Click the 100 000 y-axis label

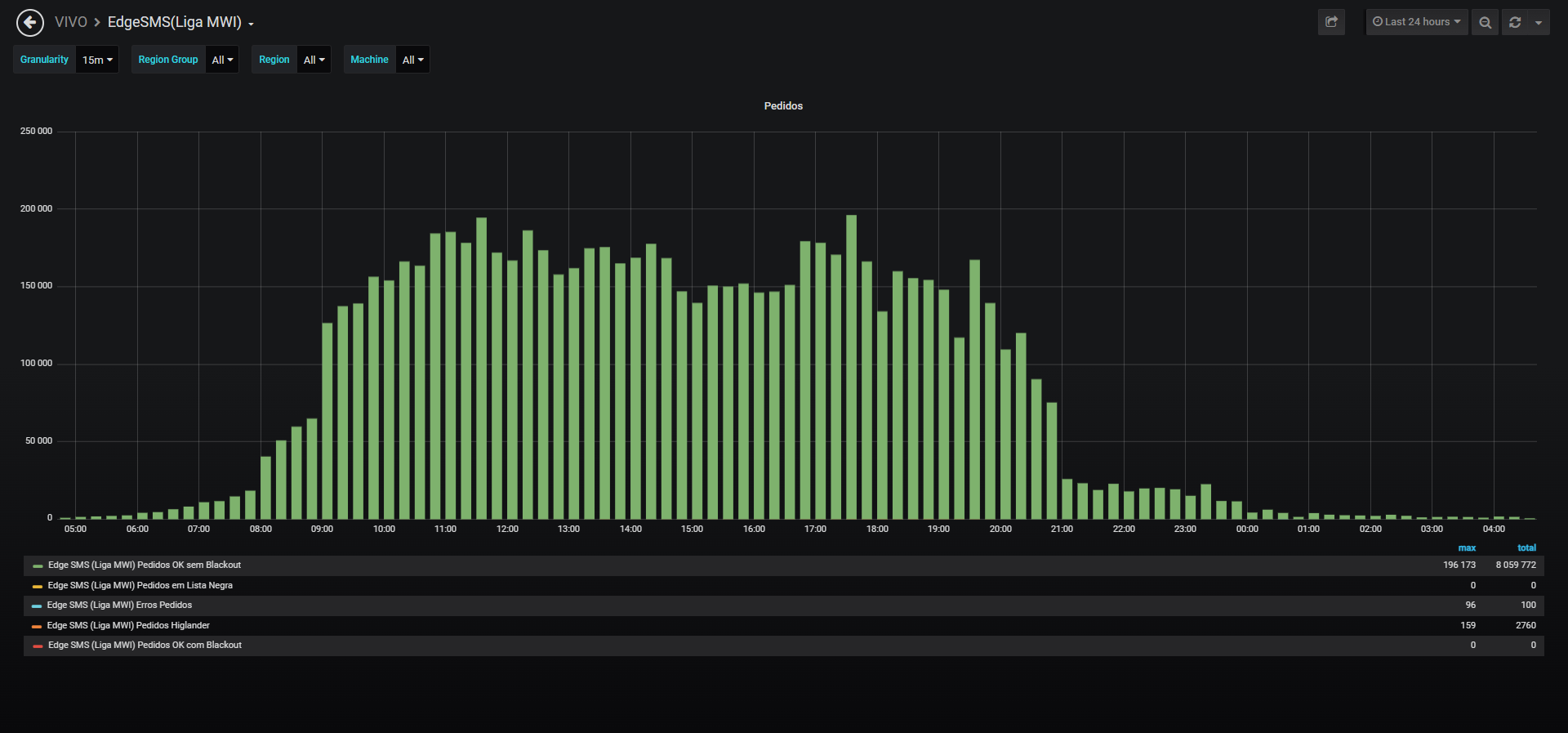point(36,364)
